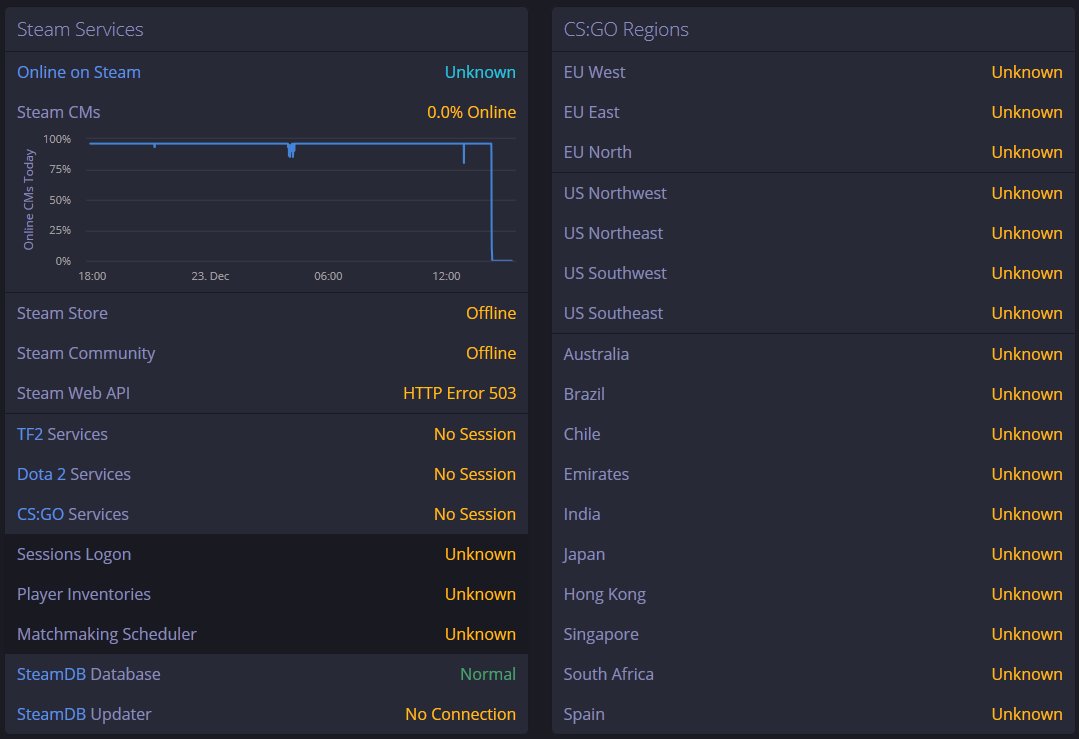Click the green Normal status for SteamDB Database
1079x739 pixels.
tap(487, 674)
